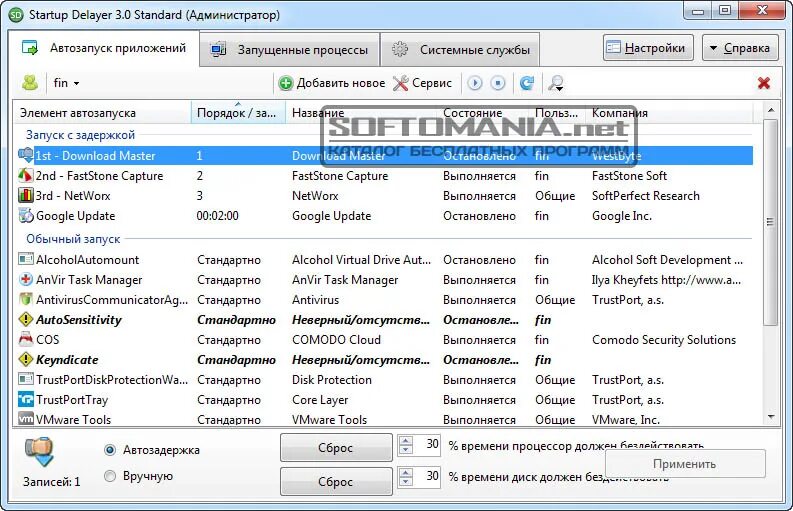Screen dimensions: 793x511
Task: Open the Настройки settings button
Action: tap(648, 48)
